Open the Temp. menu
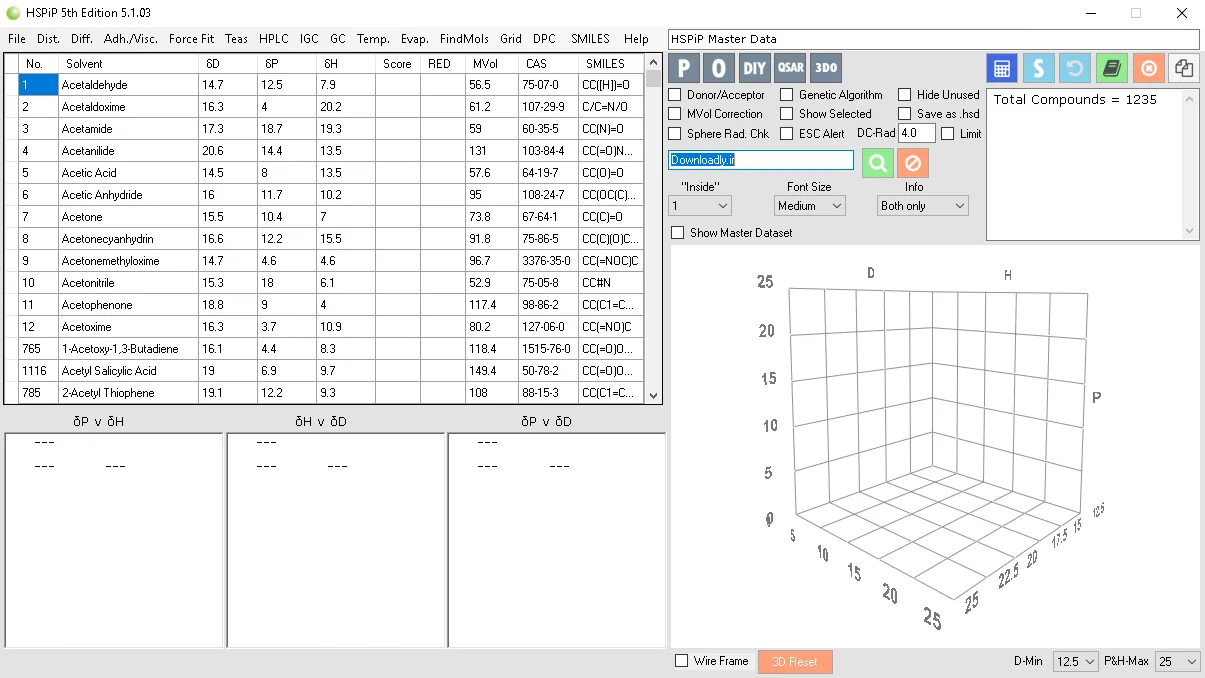1205x678 pixels. click(x=373, y=39)
